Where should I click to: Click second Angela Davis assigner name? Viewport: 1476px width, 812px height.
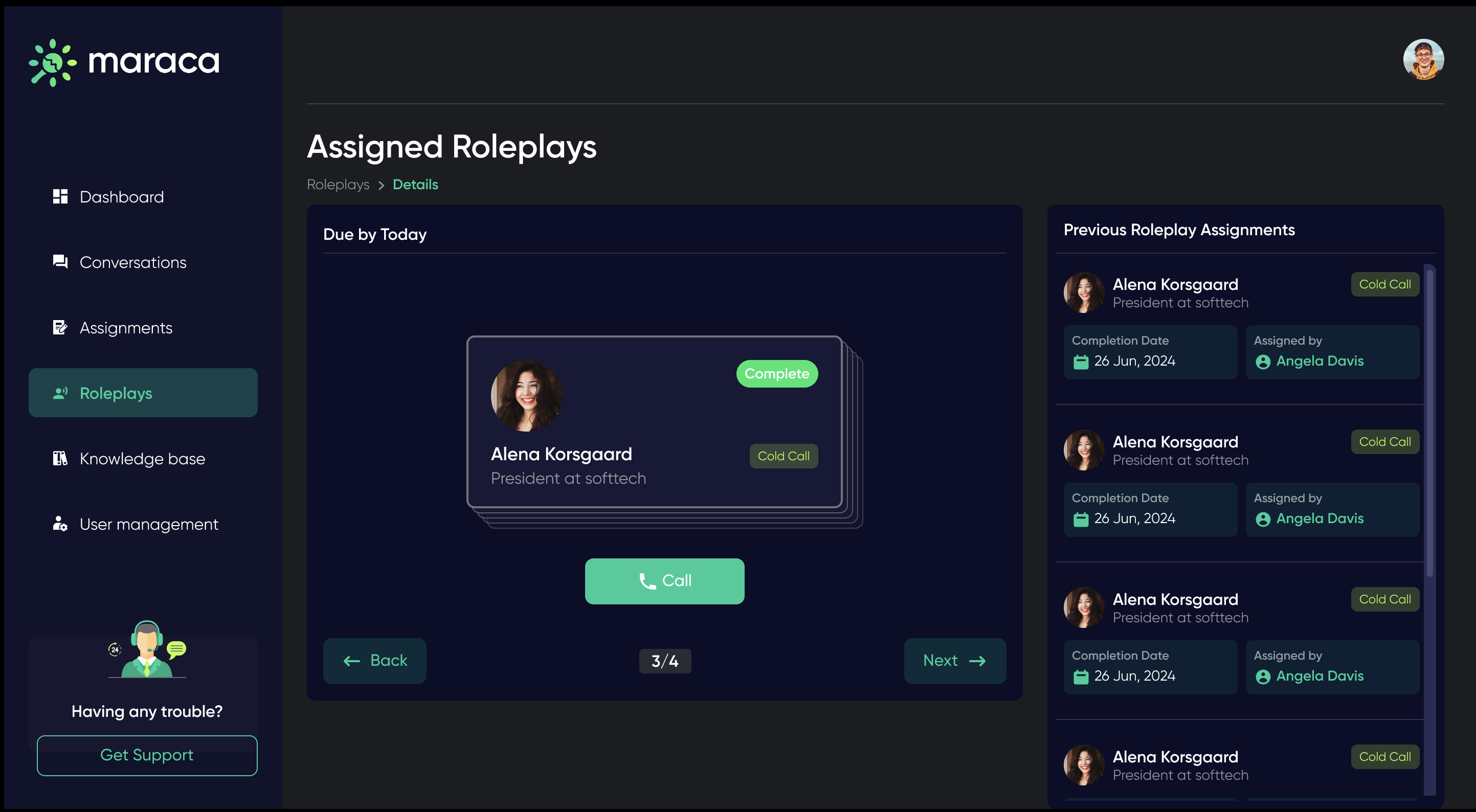tap(1320, 518)
